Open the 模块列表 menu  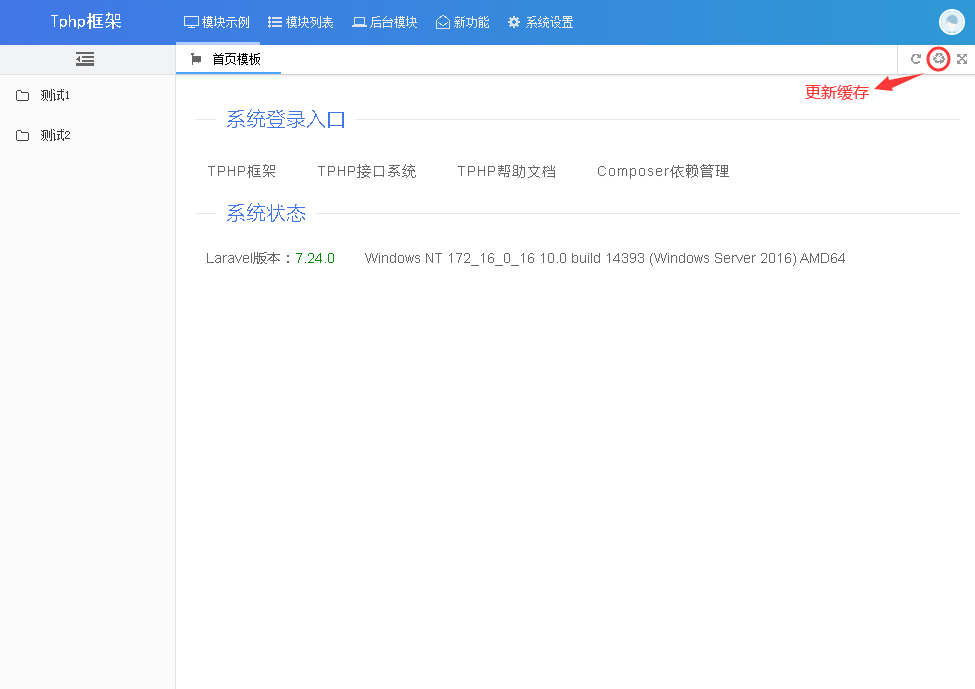coord(301,22)
